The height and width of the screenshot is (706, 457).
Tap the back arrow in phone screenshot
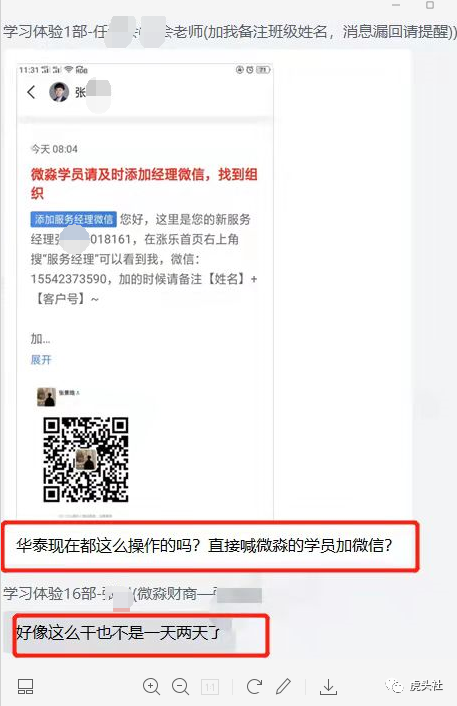coord(31,92)
